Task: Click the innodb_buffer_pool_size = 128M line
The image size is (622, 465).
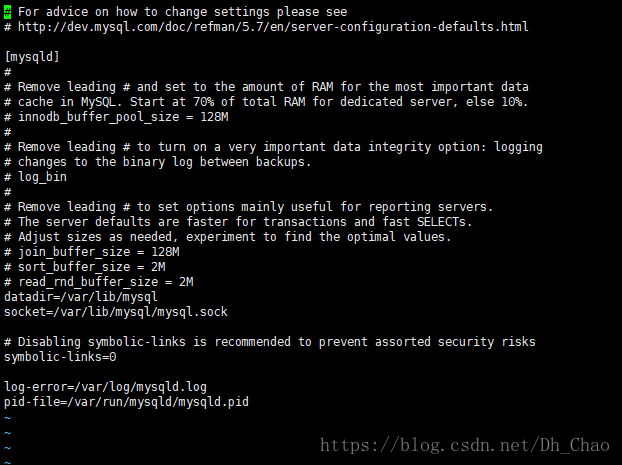Action: coord(117,117)
